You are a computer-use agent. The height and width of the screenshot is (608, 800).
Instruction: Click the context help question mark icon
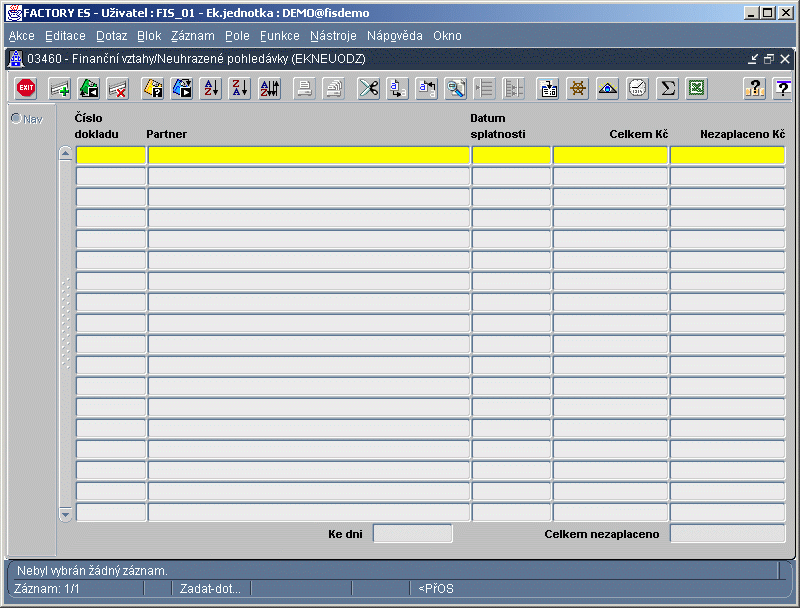tap(783, 88)
